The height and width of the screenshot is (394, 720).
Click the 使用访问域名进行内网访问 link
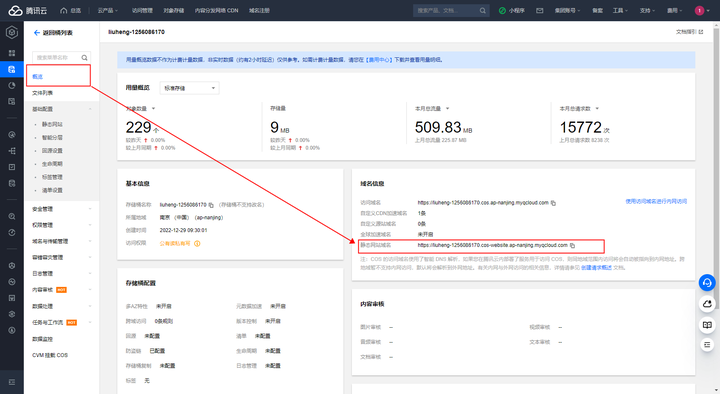point(656,201)
